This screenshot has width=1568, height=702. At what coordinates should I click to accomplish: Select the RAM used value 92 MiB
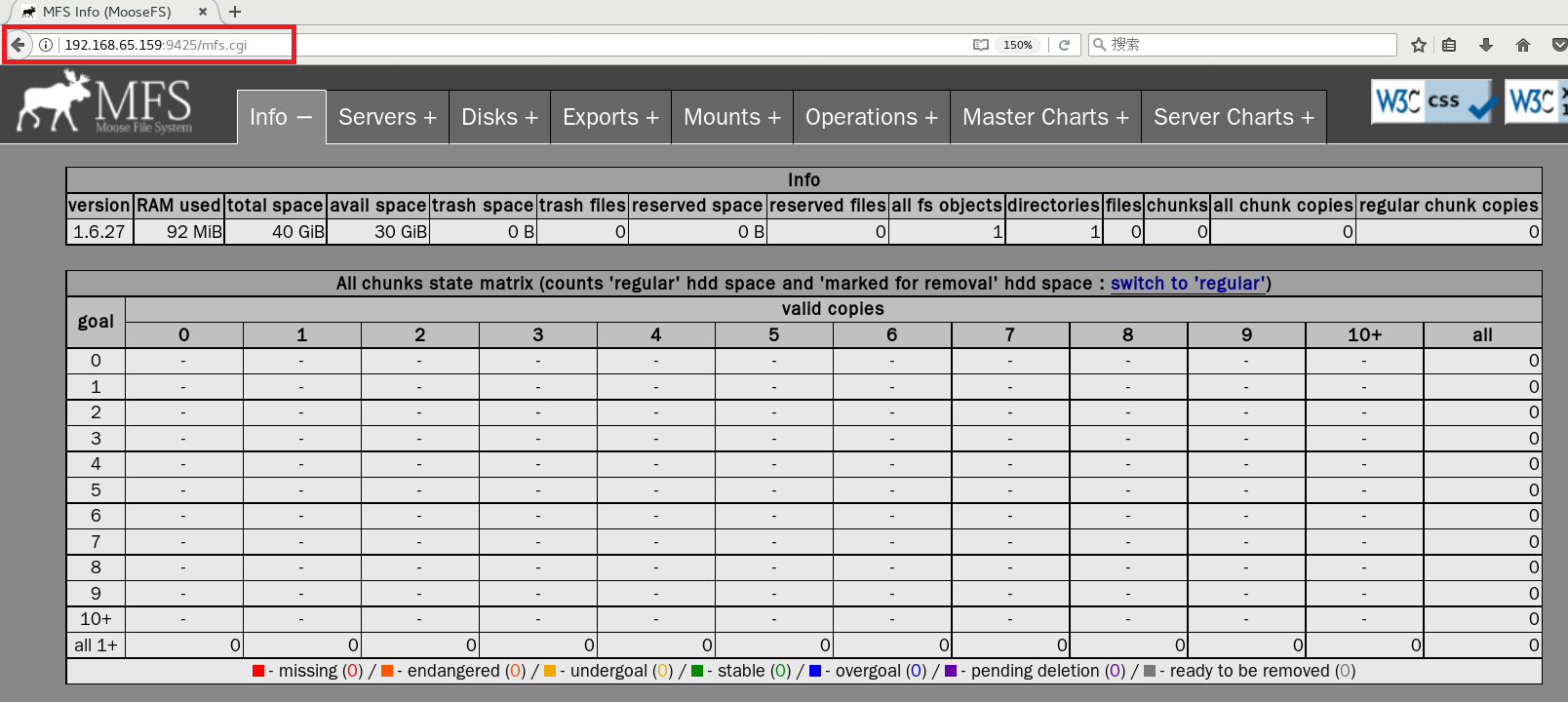click(194, 232)
